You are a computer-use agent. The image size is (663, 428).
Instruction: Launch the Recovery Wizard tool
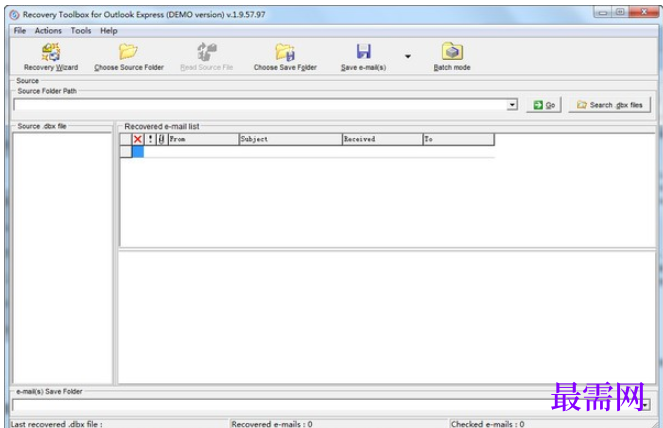click(51, 57)
